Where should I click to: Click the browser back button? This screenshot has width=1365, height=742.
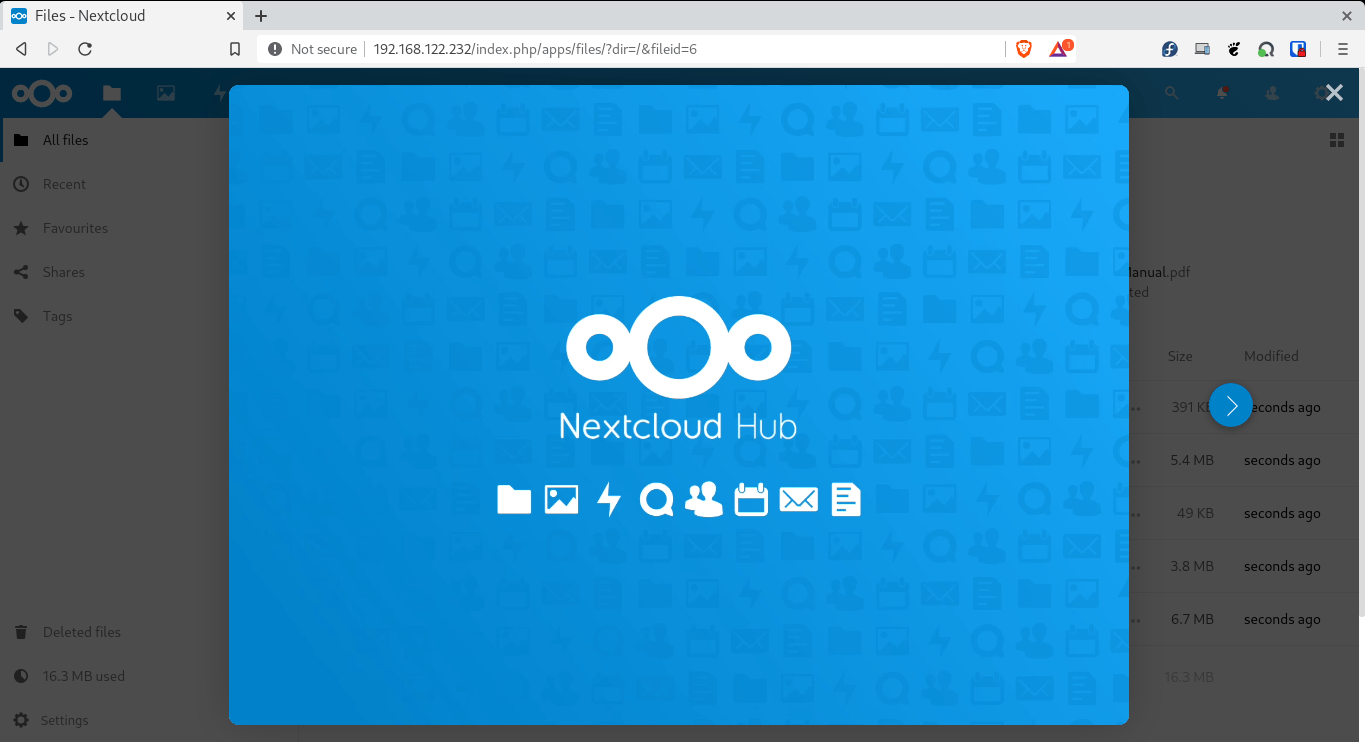click(x=21, y=49)
